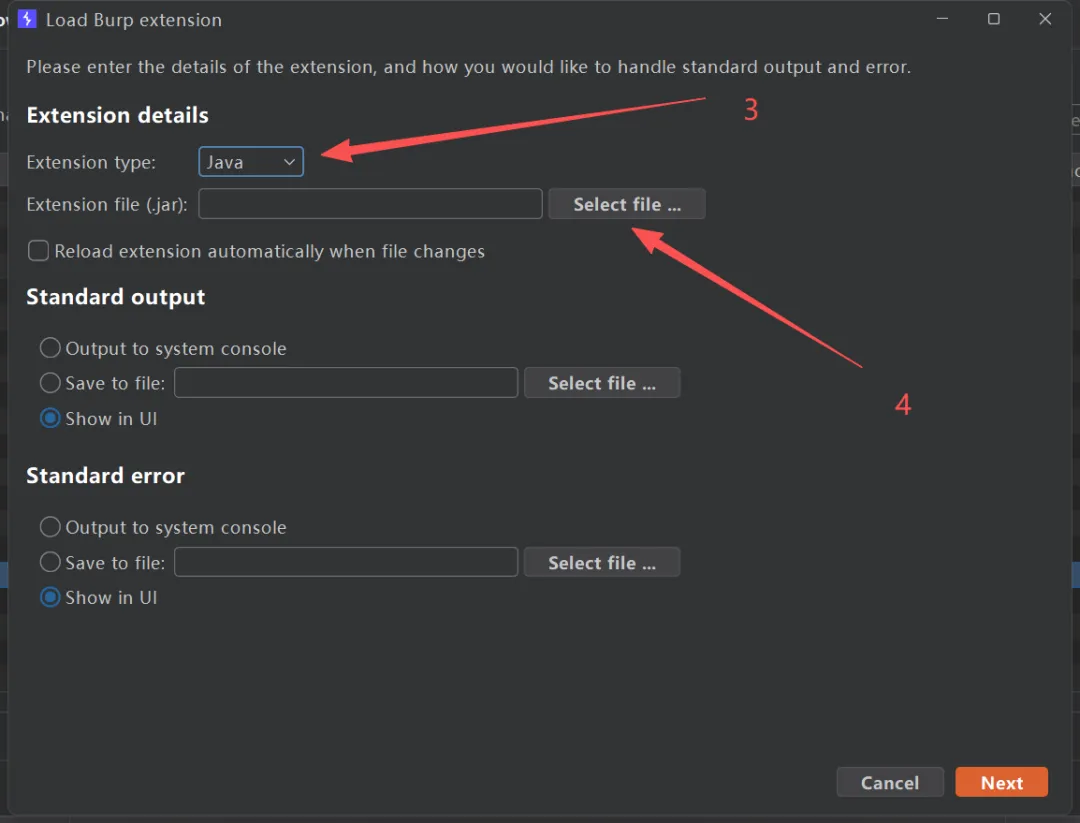The height and width of the screenshot is (823, 1080).
Task: Minimize the Load Burp extension dialog
Action: point(942,19)
